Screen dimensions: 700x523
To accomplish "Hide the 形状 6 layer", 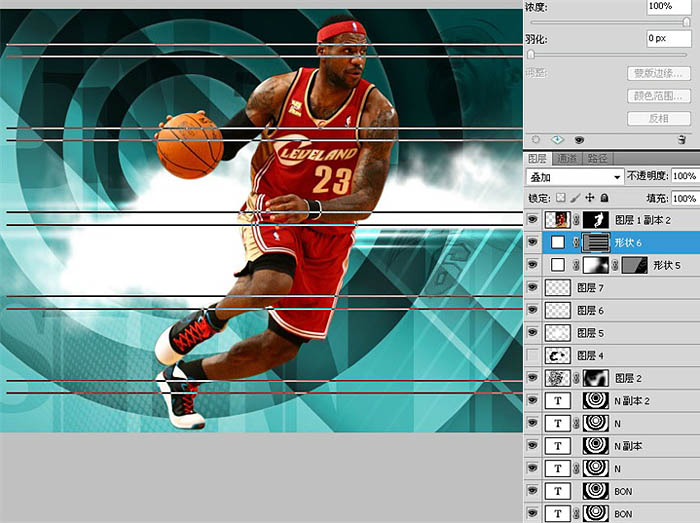I will click(x=532, y=242).
